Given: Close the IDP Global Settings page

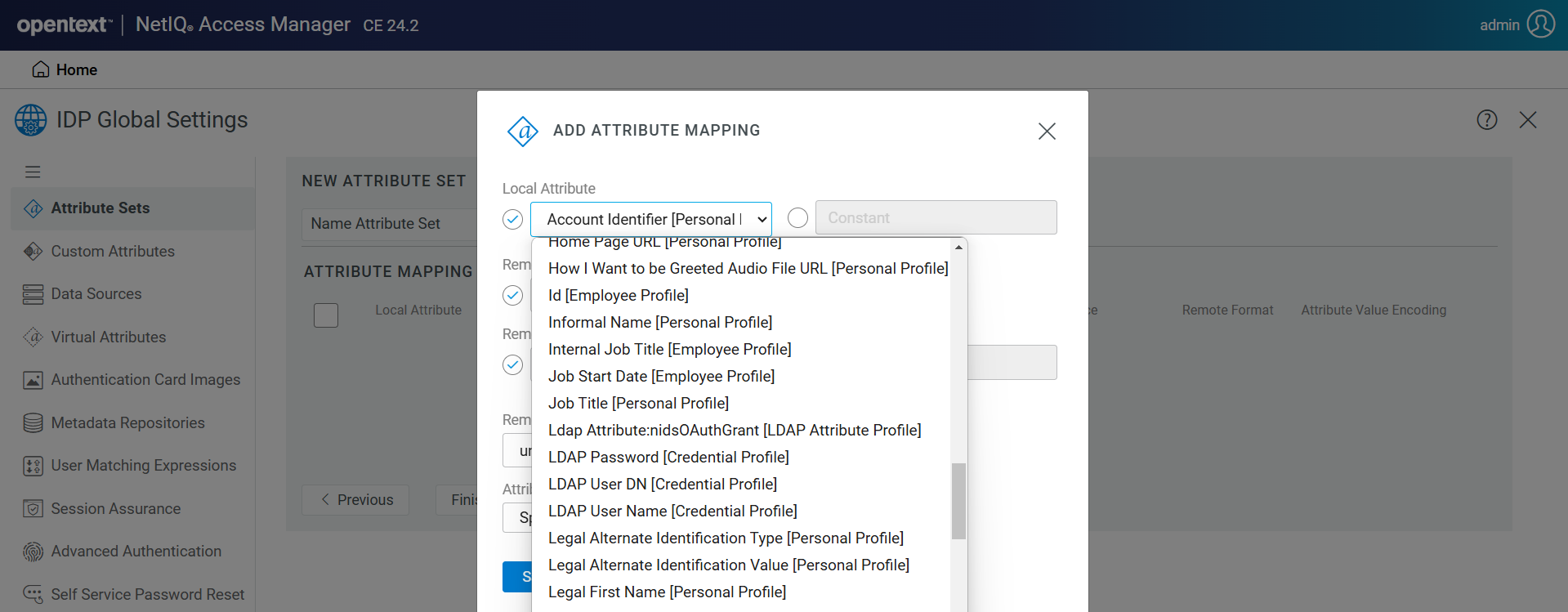Looking at the screenshot, I should coord(1528,120).
